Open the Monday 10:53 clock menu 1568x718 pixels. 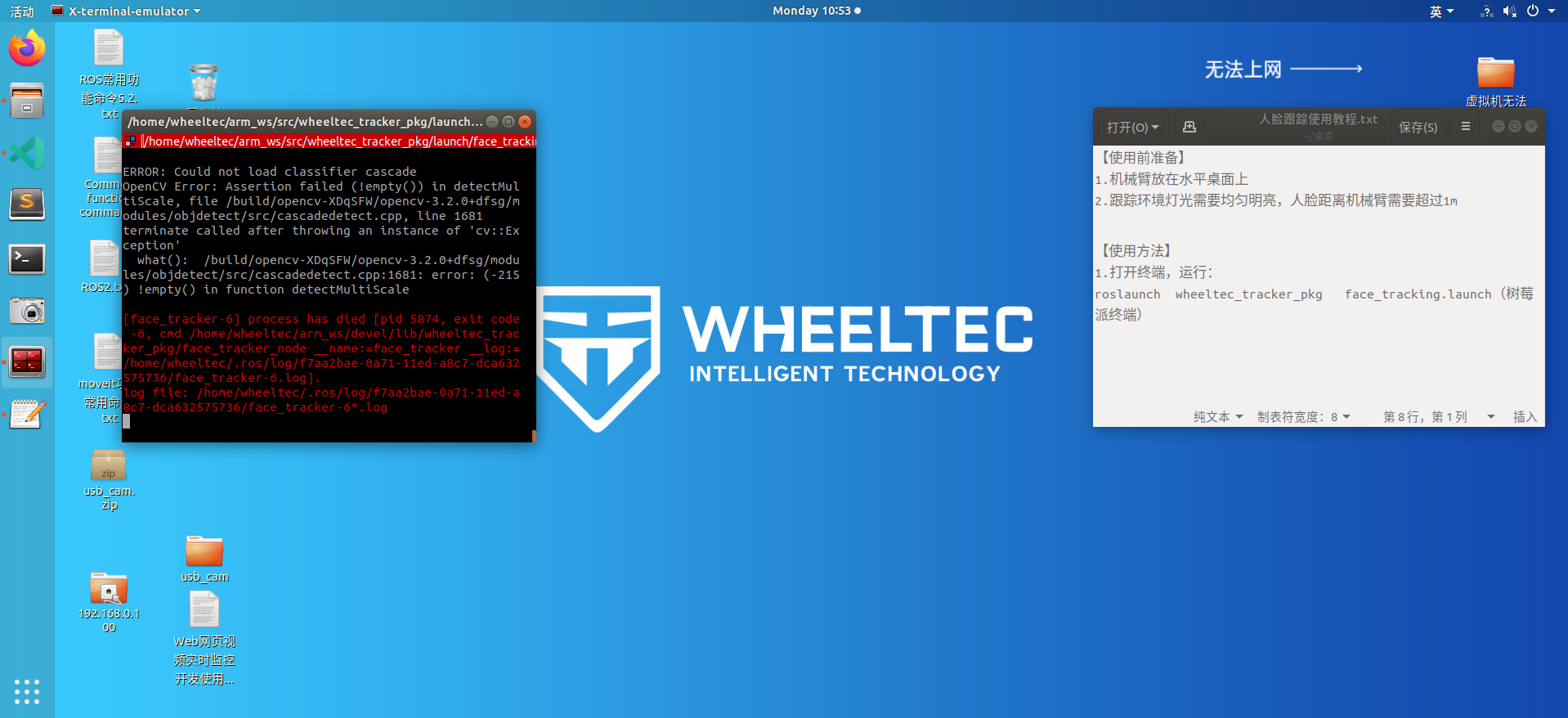(x=817, y=11)
